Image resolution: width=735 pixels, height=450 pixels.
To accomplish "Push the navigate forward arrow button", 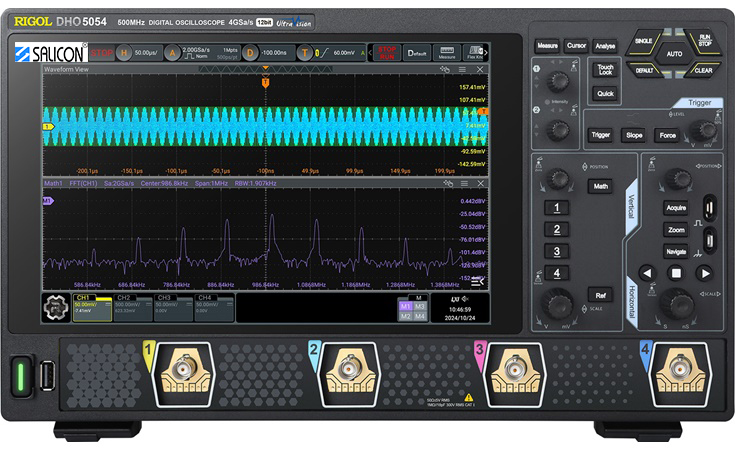I will pos(705,273).
